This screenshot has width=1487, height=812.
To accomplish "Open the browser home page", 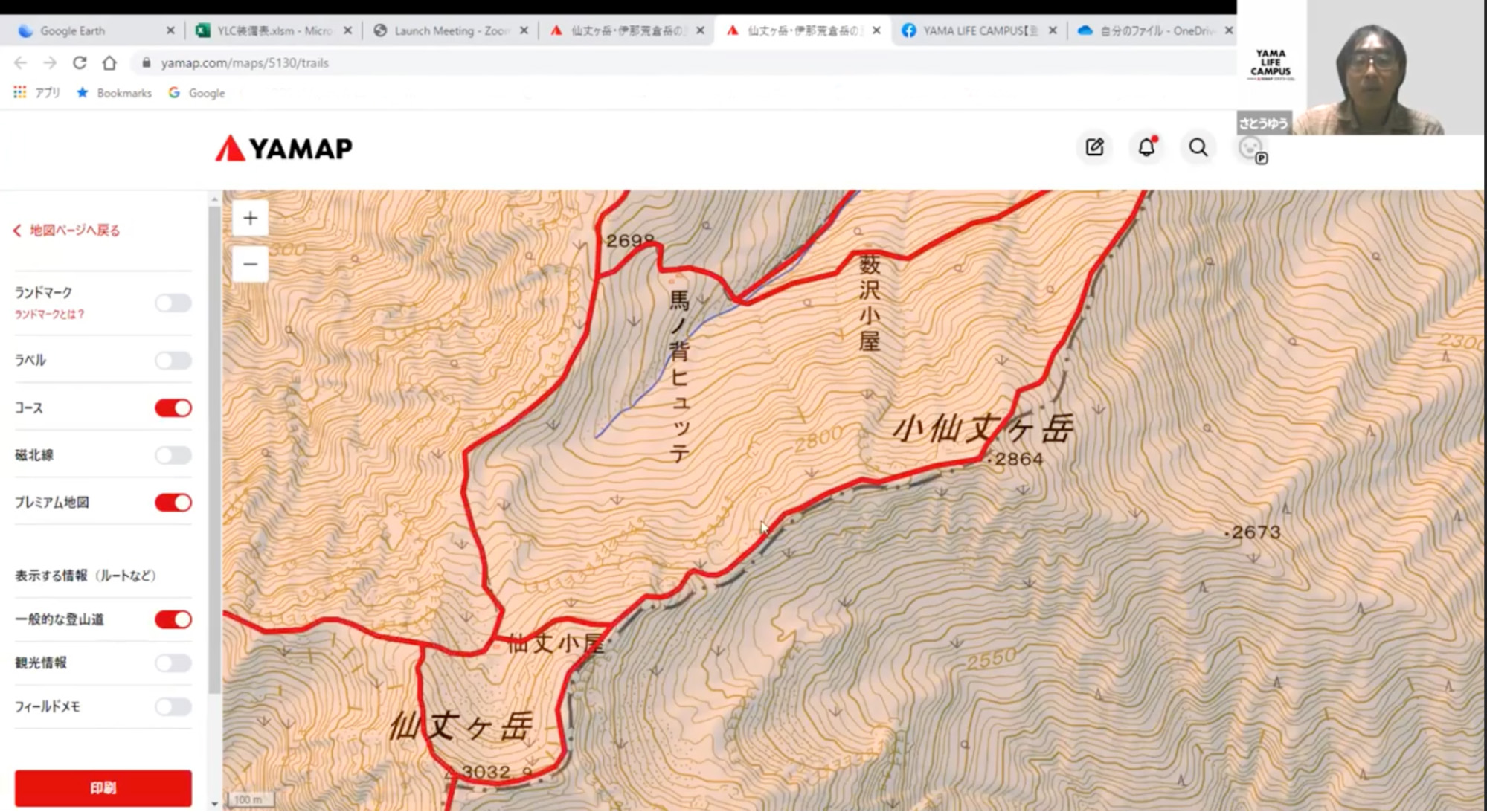I will [109, 62].
